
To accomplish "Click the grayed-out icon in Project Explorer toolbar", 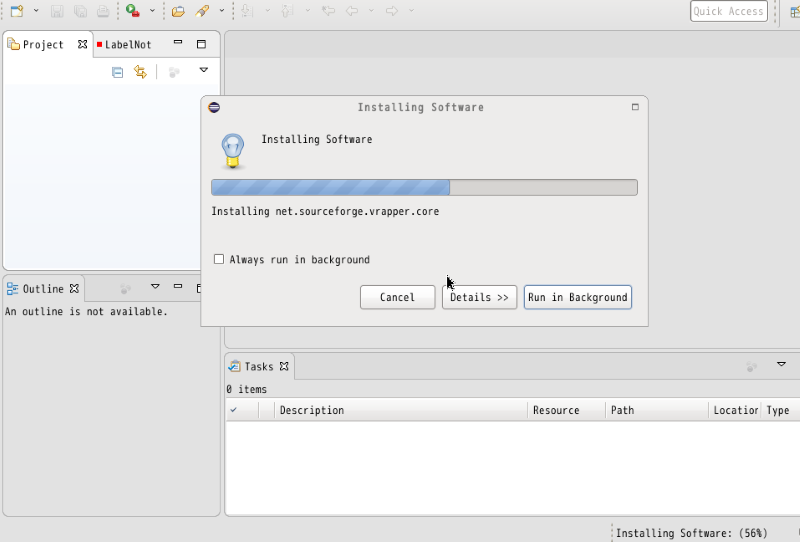I will click(x=174, y=72).
